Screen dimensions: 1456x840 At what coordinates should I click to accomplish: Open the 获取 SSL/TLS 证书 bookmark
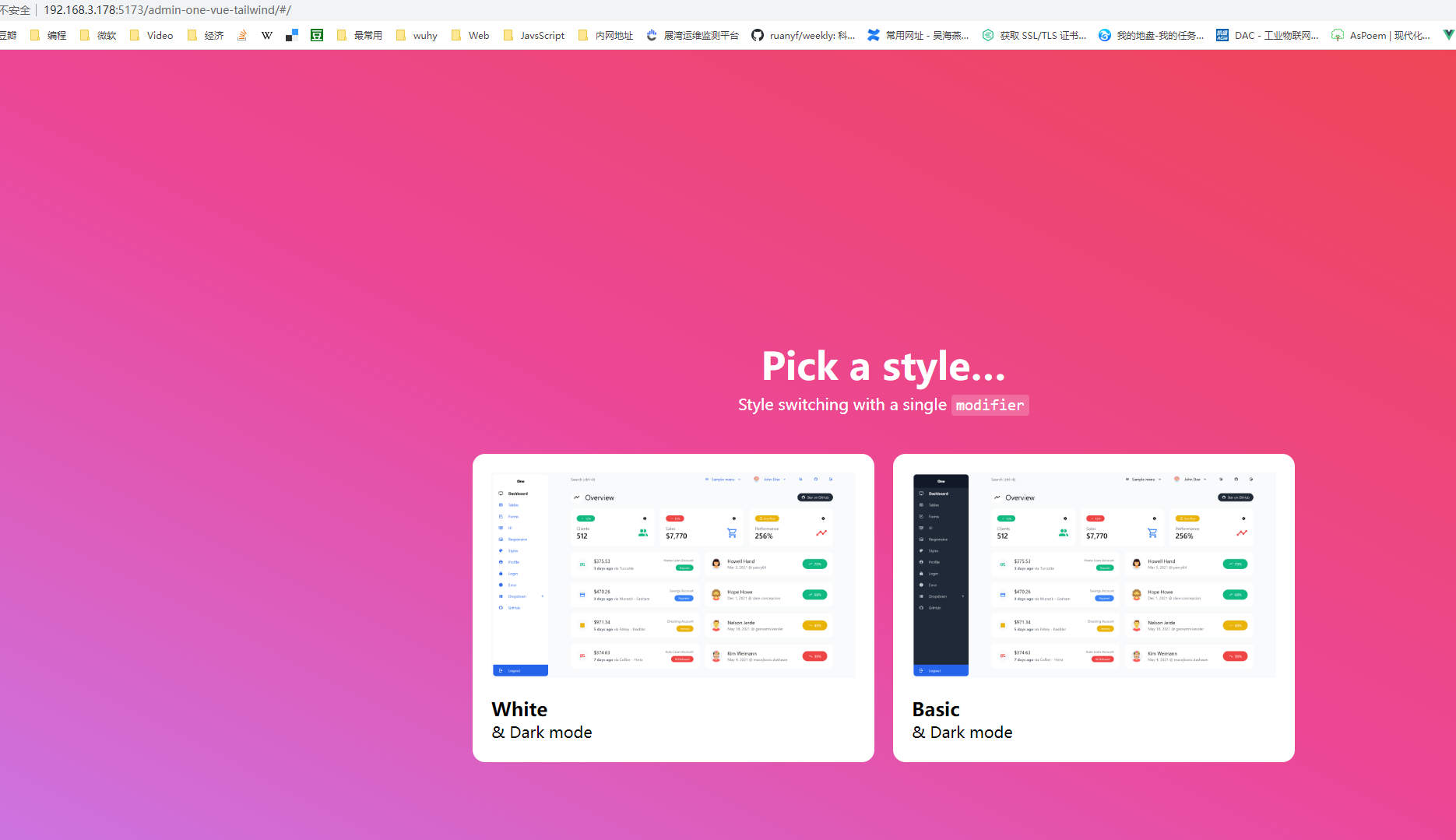pos(1034,35)
